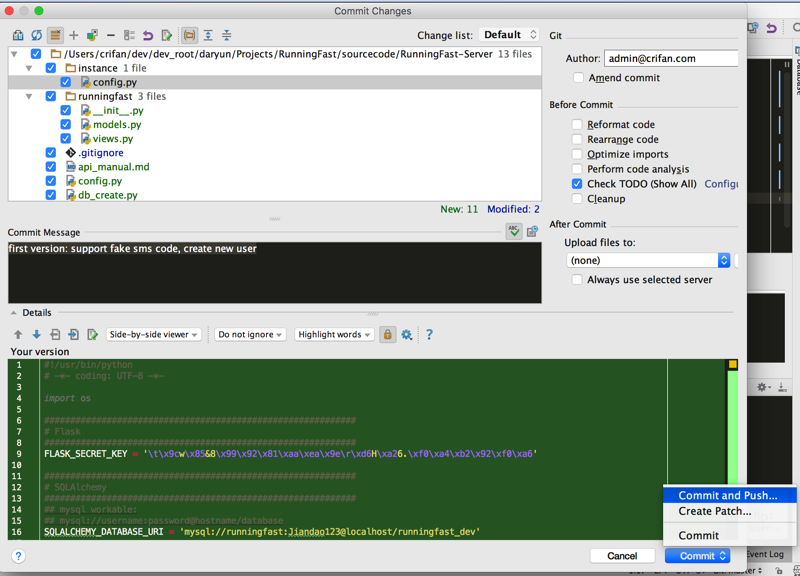Click the Refresh changes icon
Screen dimensions: 800x576
[36, 35]
